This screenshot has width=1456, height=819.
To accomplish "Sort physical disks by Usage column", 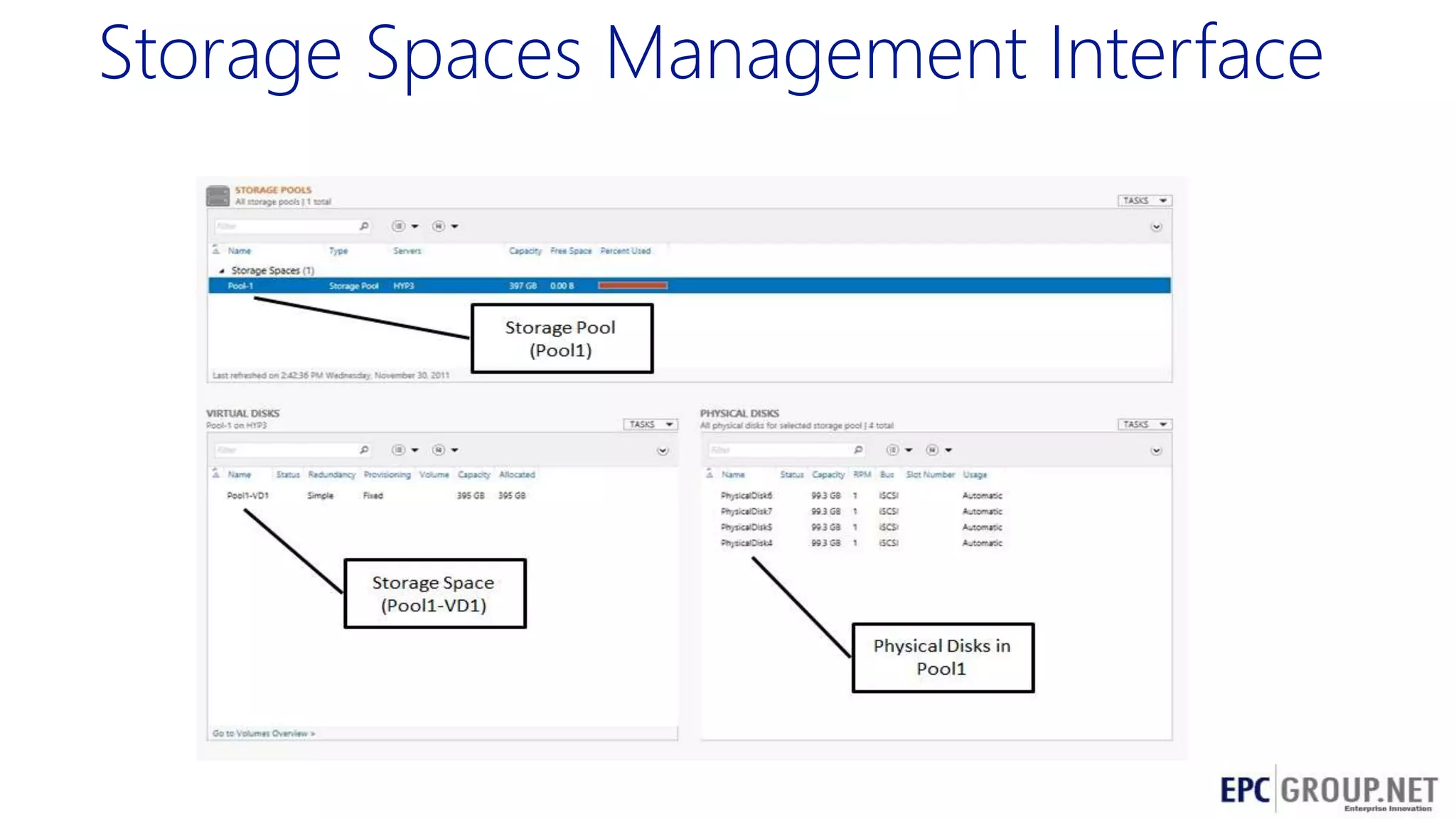I will click(975, 475).
